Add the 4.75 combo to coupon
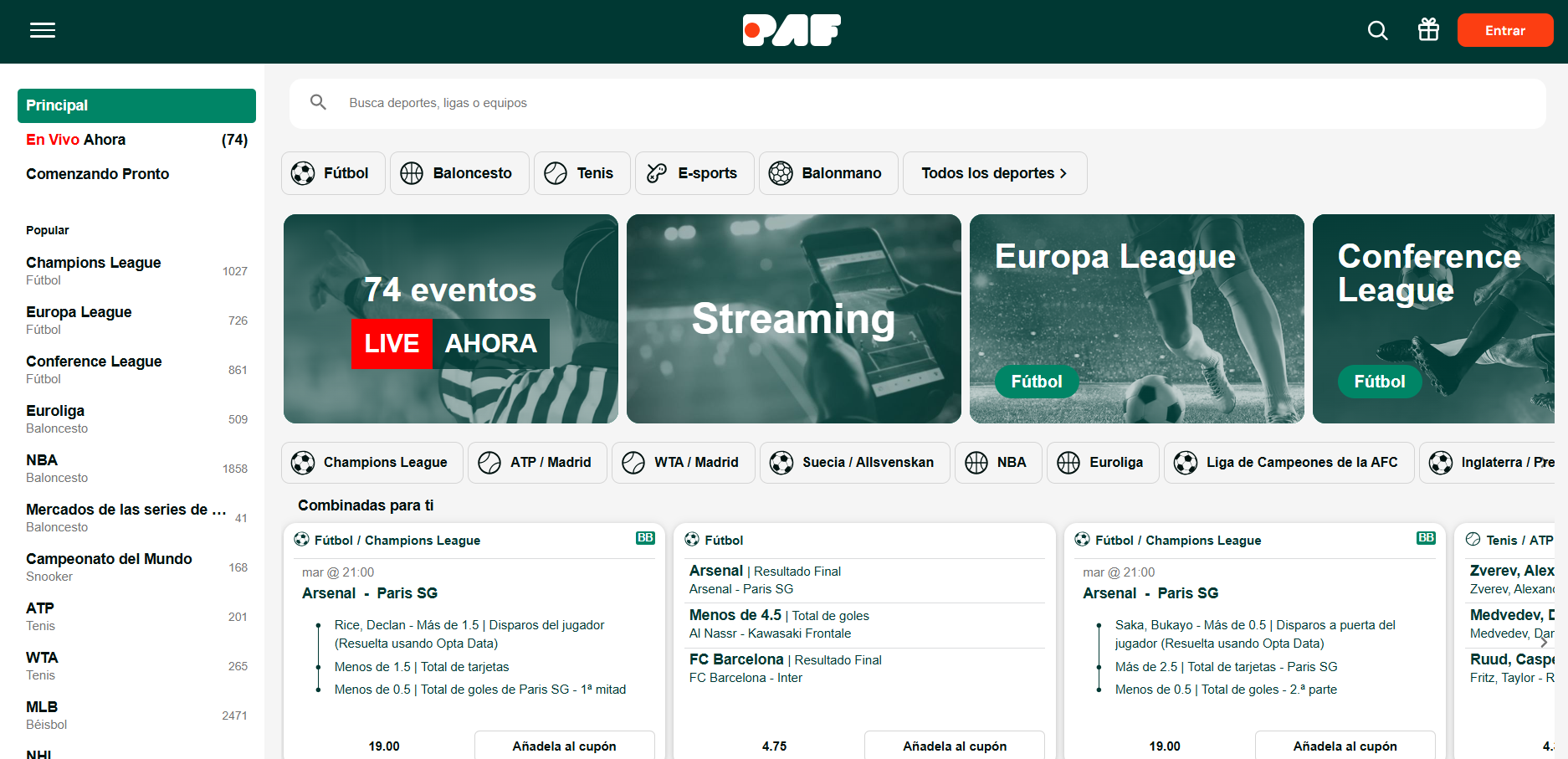1568x759 pixels. click(955, 746)
